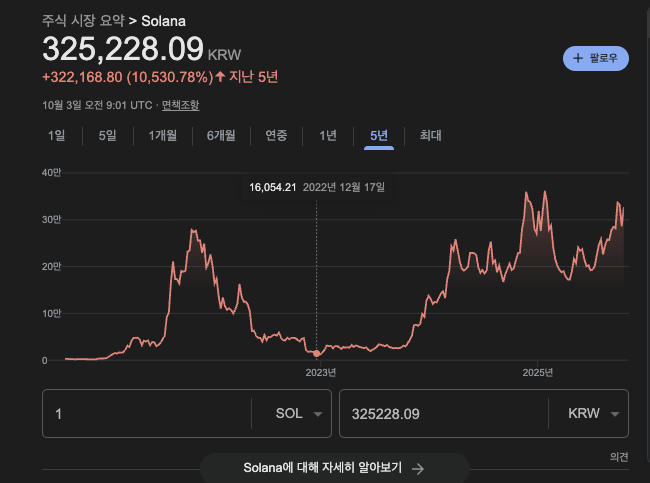This screenshot has width=650, height=483.
Task: Click the 의견 feedback link
Action: click(x=619, y=457)
